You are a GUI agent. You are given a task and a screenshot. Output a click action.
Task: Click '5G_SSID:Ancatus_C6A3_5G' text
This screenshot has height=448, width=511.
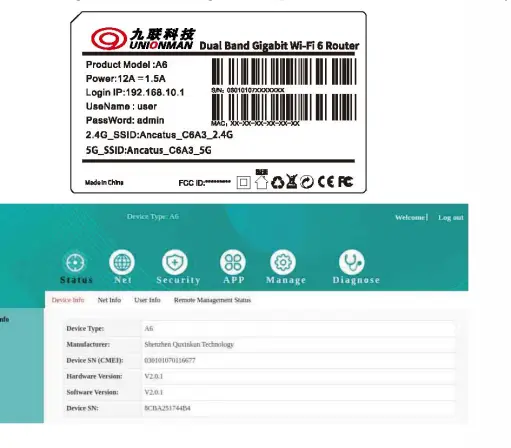[x=149, y=150]
